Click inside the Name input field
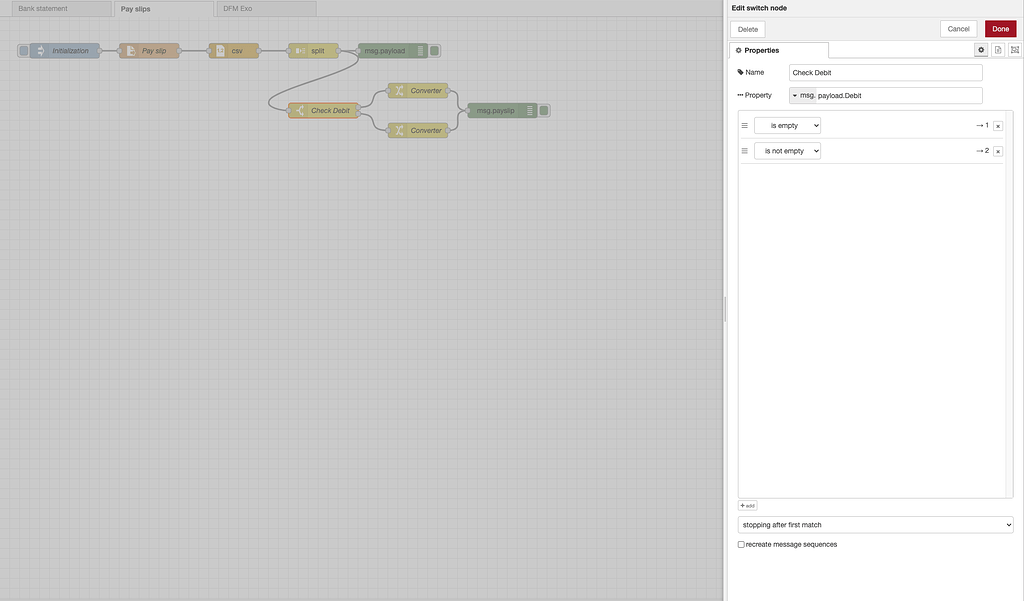This screenshot has height=601, width=1024. pos(884,71)
